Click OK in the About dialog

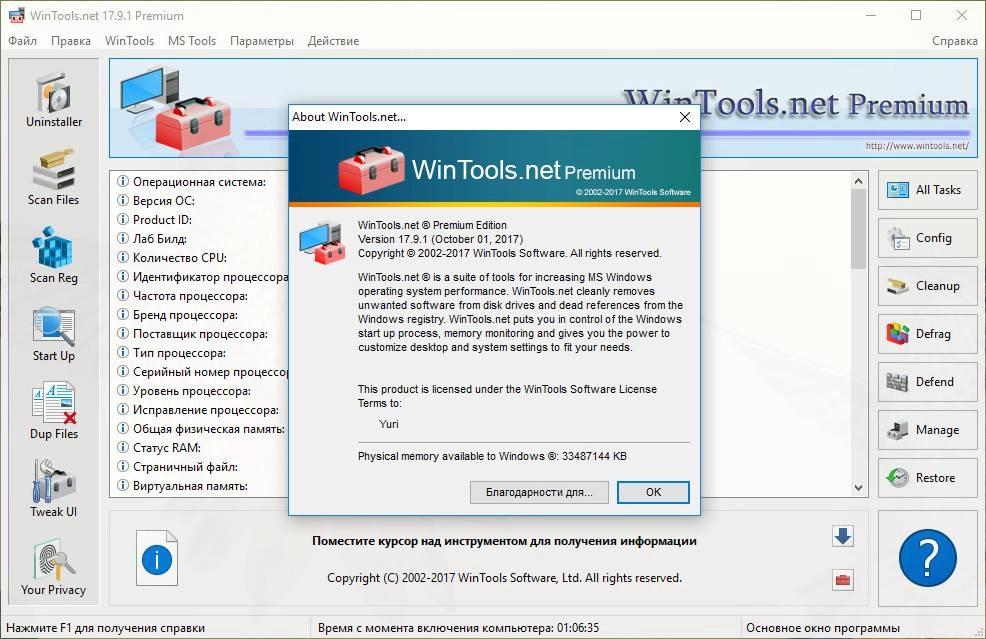(x=653, y=492)
